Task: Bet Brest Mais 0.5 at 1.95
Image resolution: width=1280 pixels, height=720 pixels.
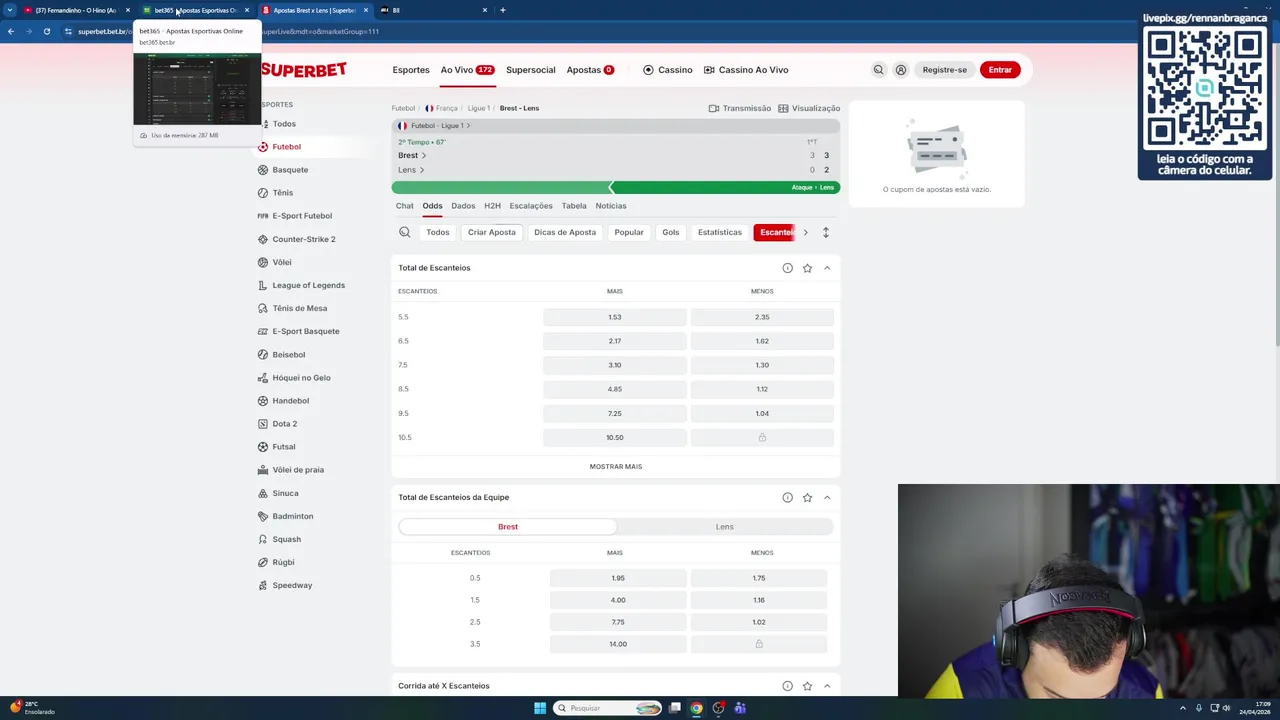Action: tap(618, 578)
